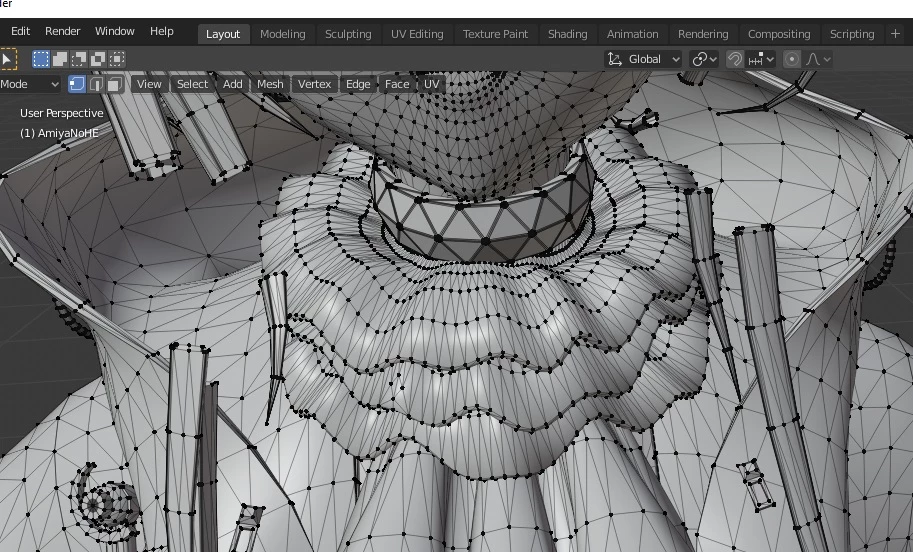Choose the Invert selection mode icon
Image resolution: width=913 pixels, height=552 pixels.
(98, 59)
